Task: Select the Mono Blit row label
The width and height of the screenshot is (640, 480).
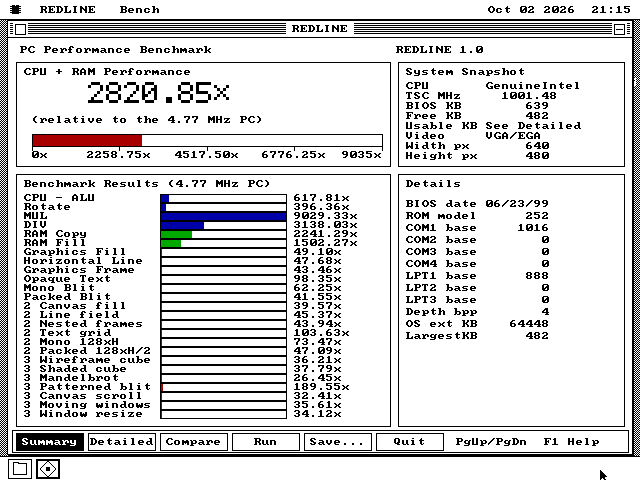Action: coord(59,288)
